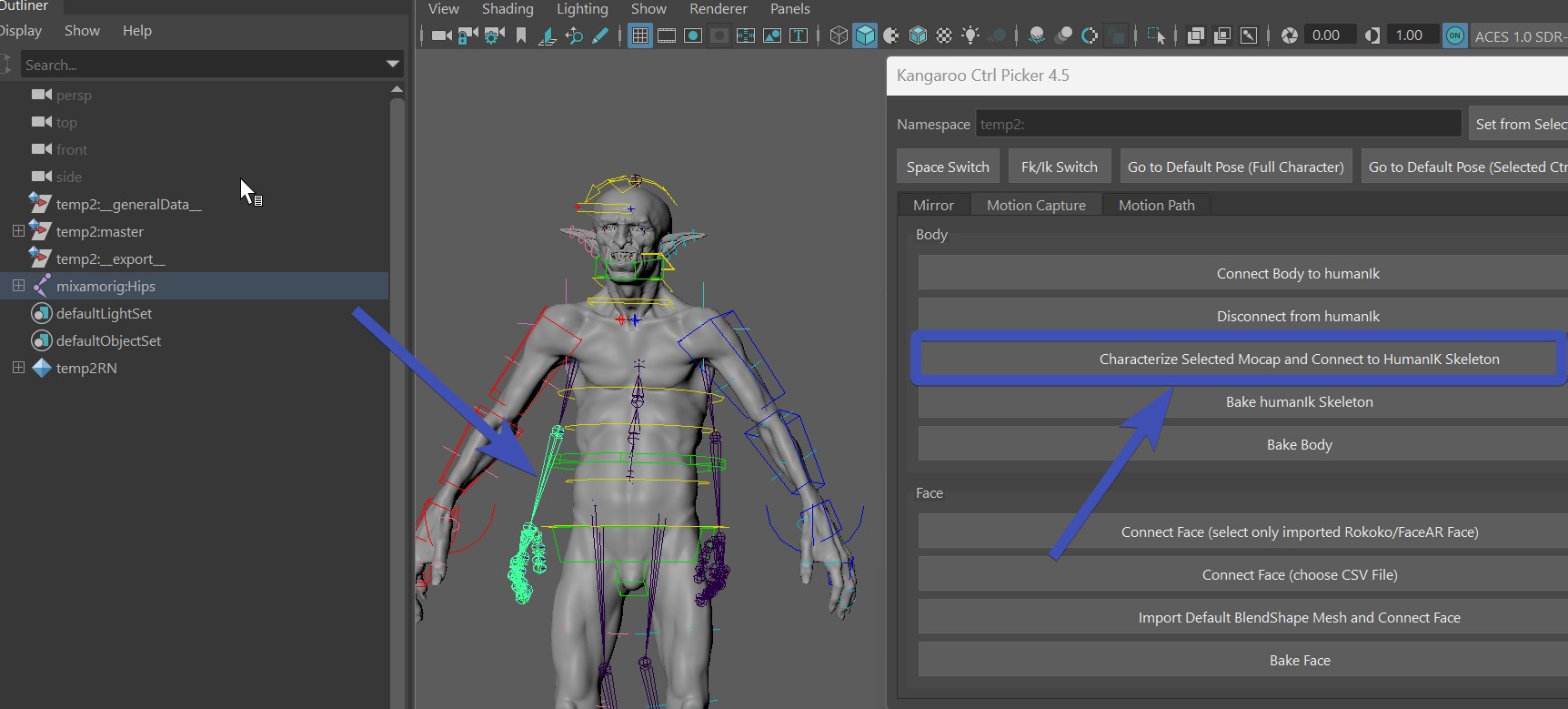
Task: Toggle the Resolution Gate display
Action: tap(693, 35)
